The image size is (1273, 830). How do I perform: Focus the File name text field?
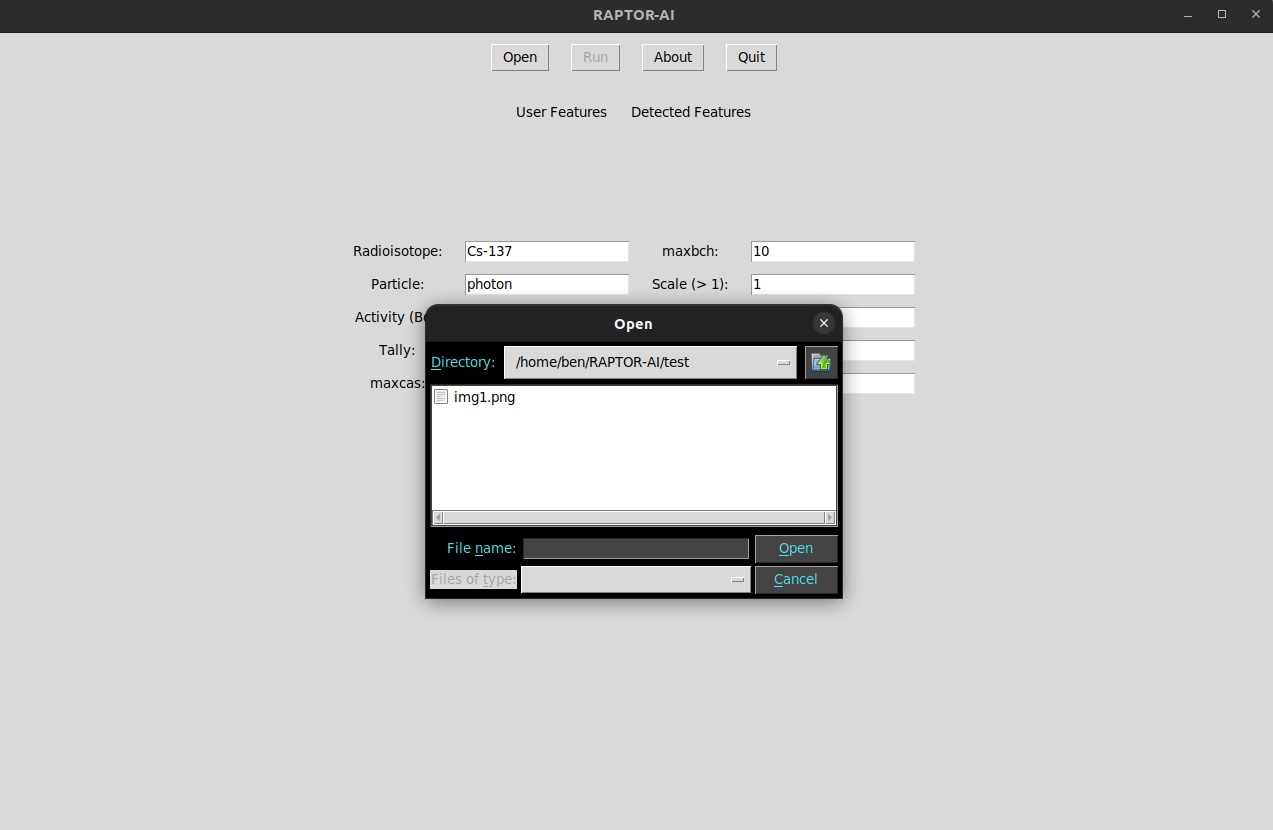635,548
